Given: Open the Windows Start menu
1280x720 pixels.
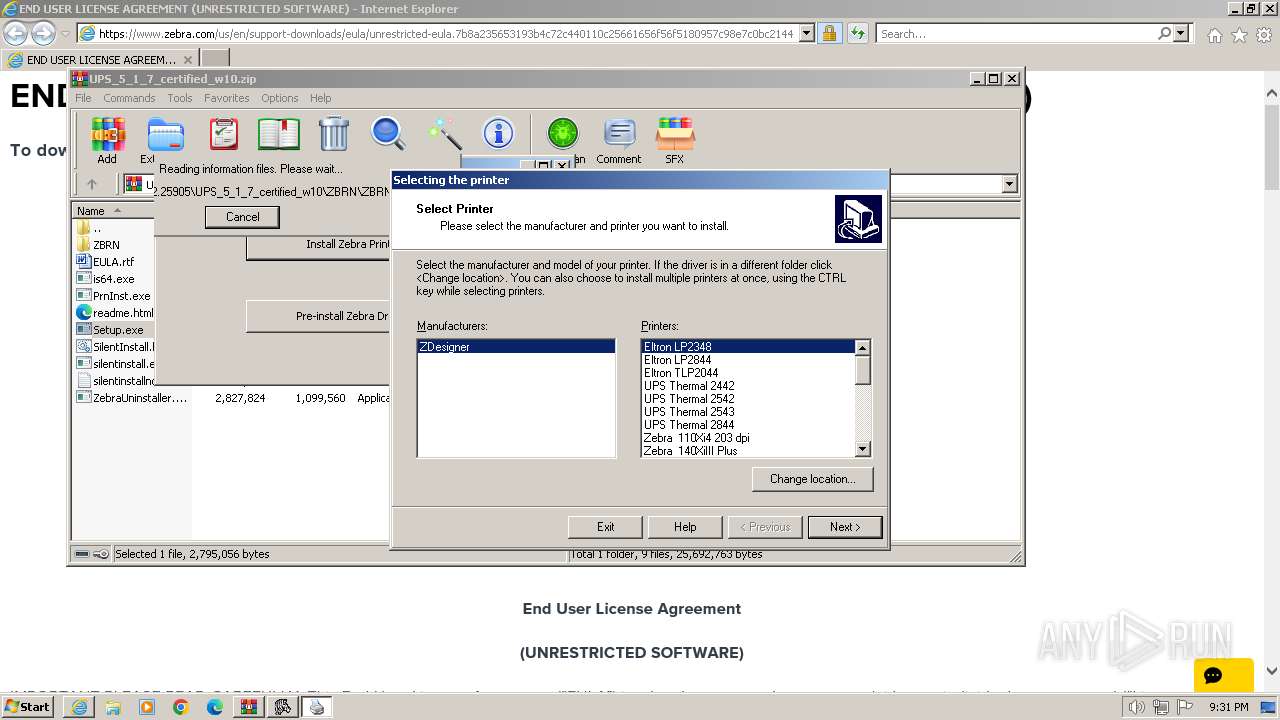Looking at the screenshot, I should (x=27, y=707).
